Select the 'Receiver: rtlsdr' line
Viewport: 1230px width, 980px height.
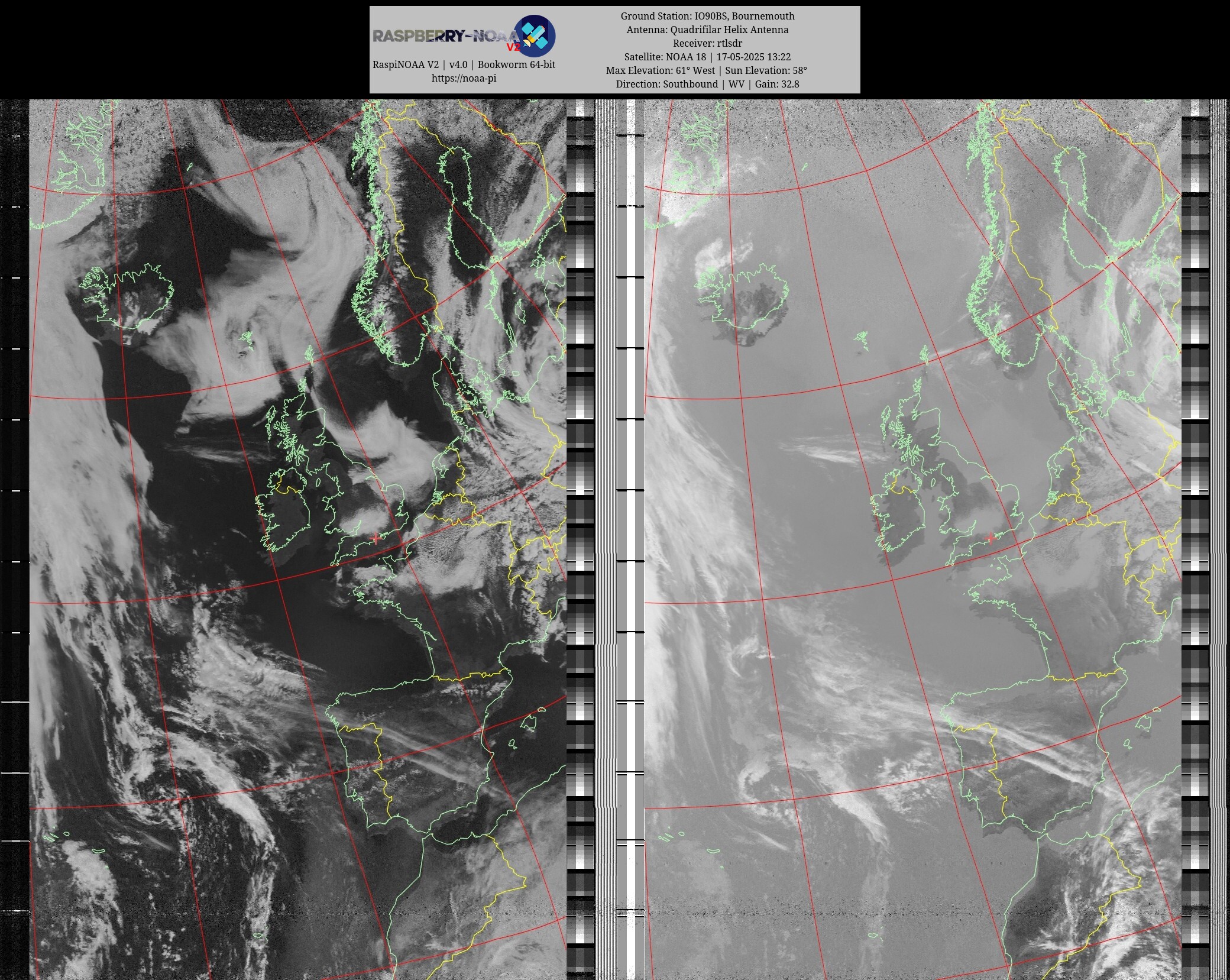tap(707, 43)
